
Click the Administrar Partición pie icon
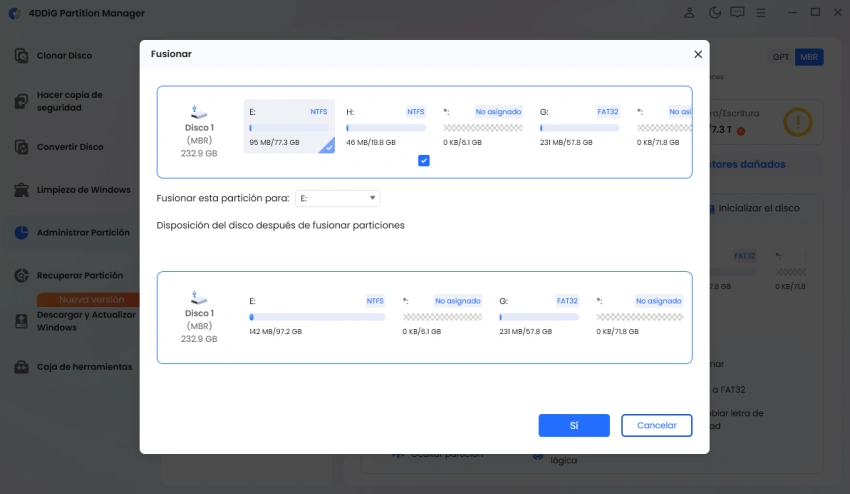pyautogui.click(x=21, y=233)
